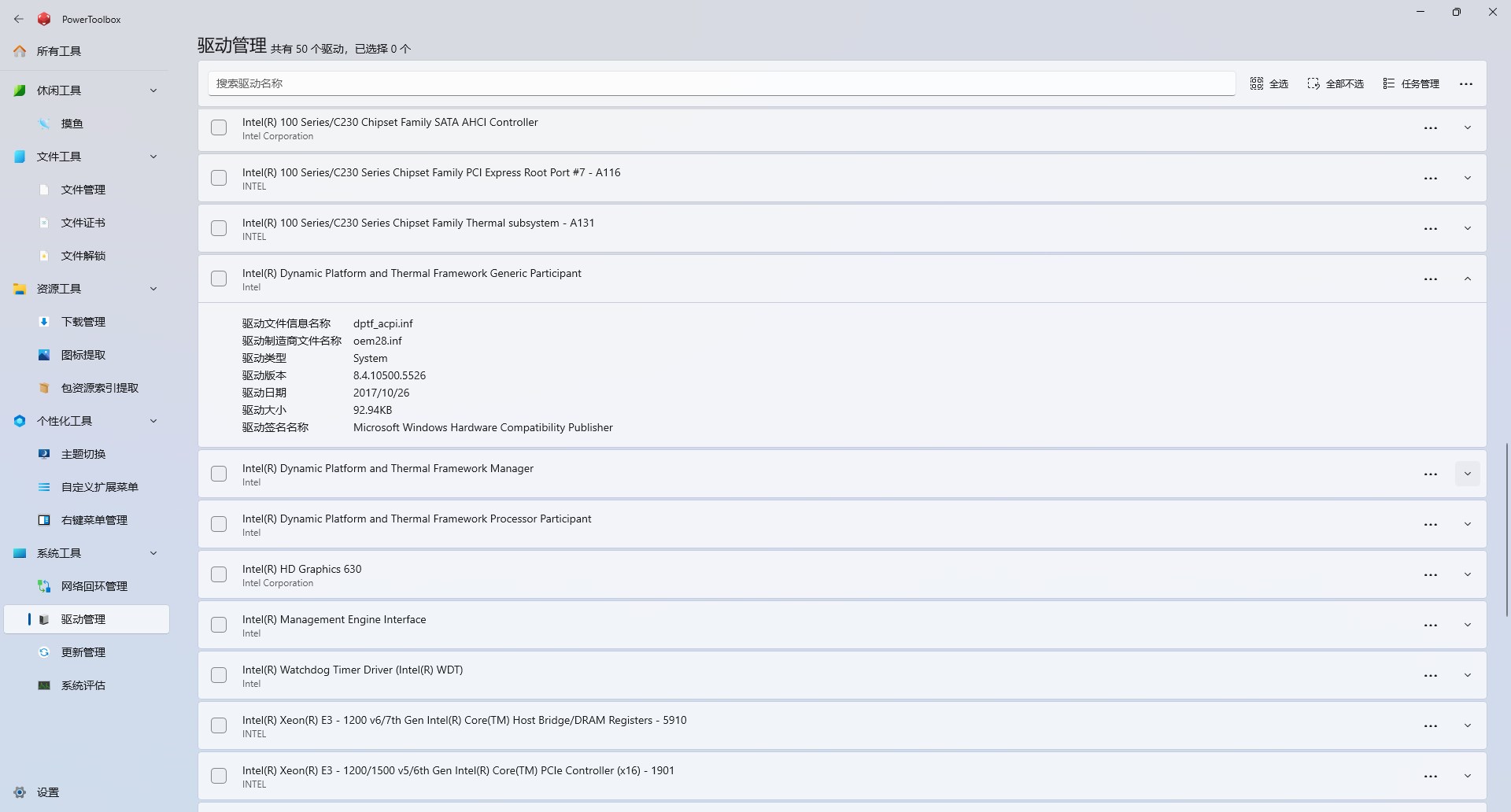The width and height of the screenshot is (1511, 812).
Task: Open 更新管理 refresh icon
Action: tap(44, 652)
